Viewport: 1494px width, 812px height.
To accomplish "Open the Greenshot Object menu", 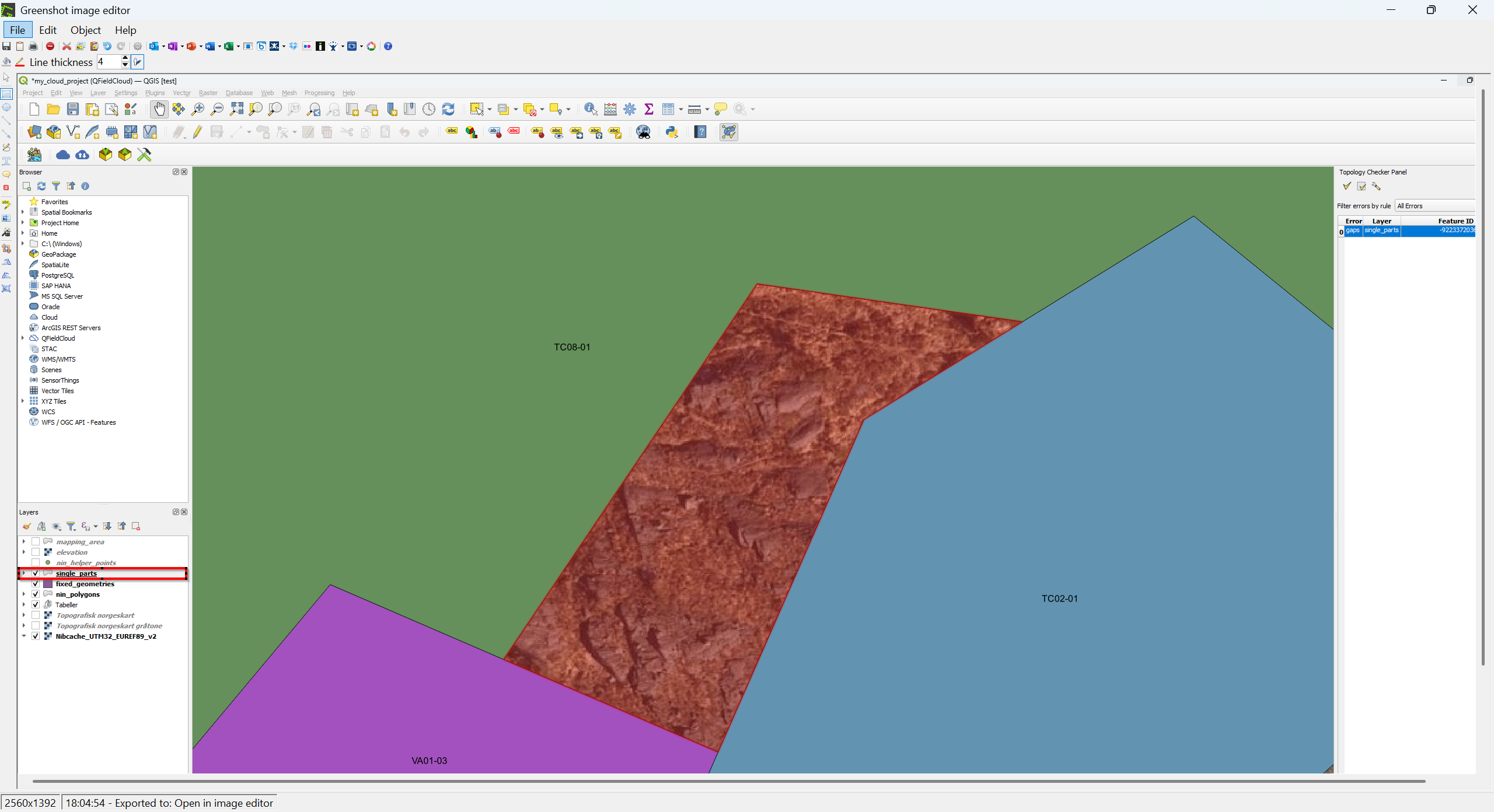I will pyautogui.click(x=85, y=30).
